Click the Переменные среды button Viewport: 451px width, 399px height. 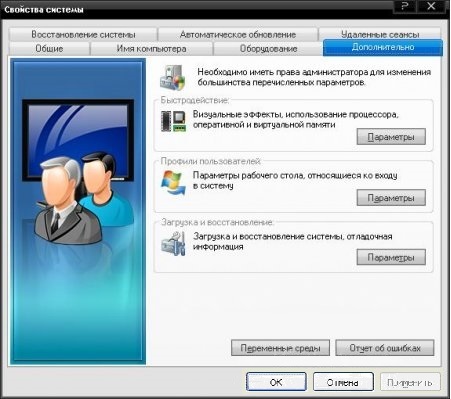click(280, 348)
